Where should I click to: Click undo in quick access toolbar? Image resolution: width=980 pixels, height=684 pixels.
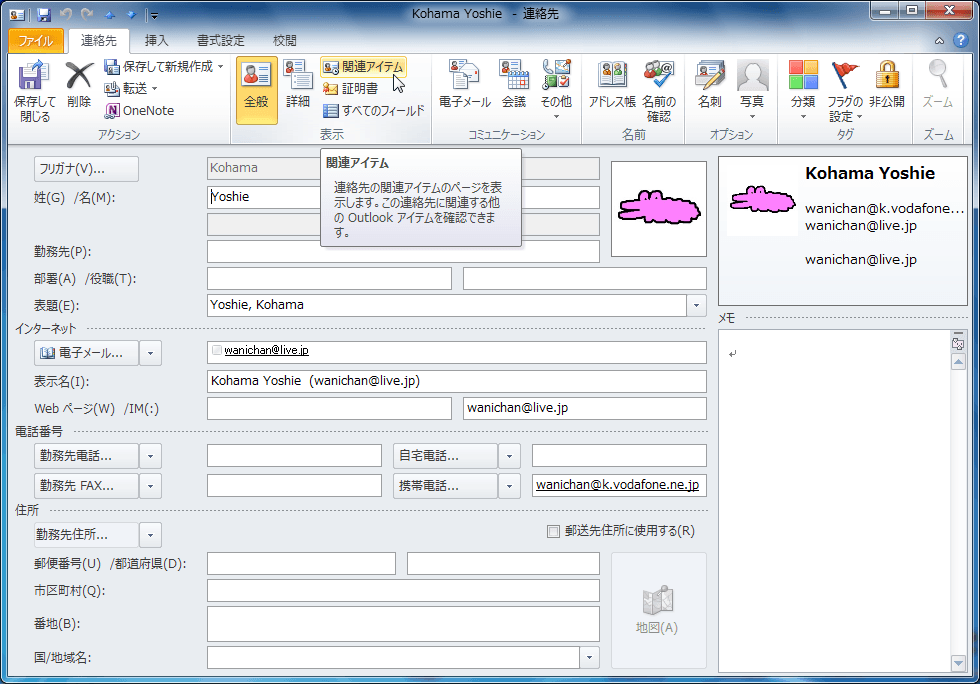tap(66, 14)
